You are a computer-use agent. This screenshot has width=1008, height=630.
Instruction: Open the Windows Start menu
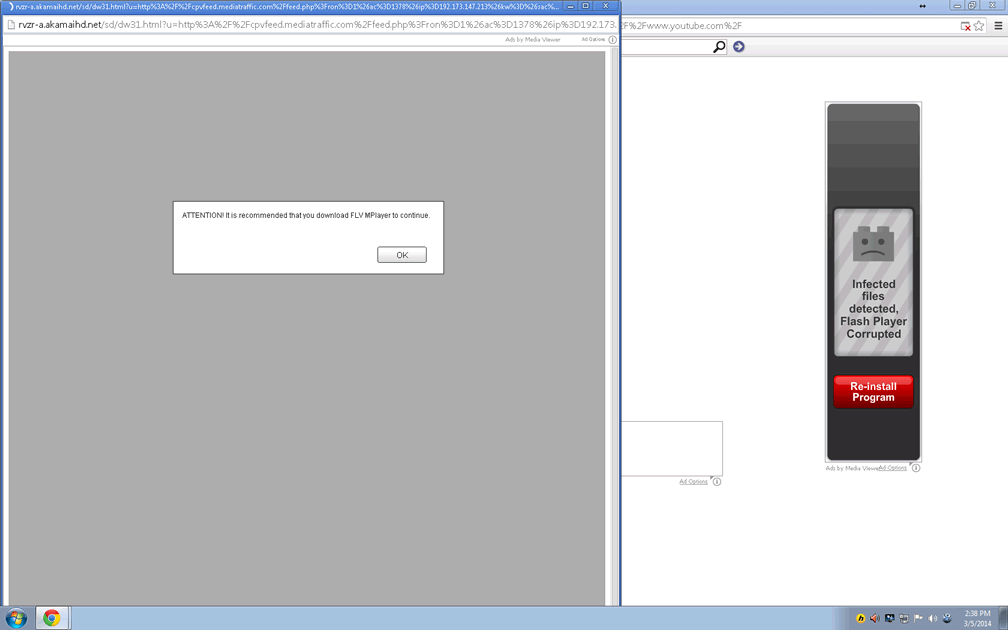point(16,618)
